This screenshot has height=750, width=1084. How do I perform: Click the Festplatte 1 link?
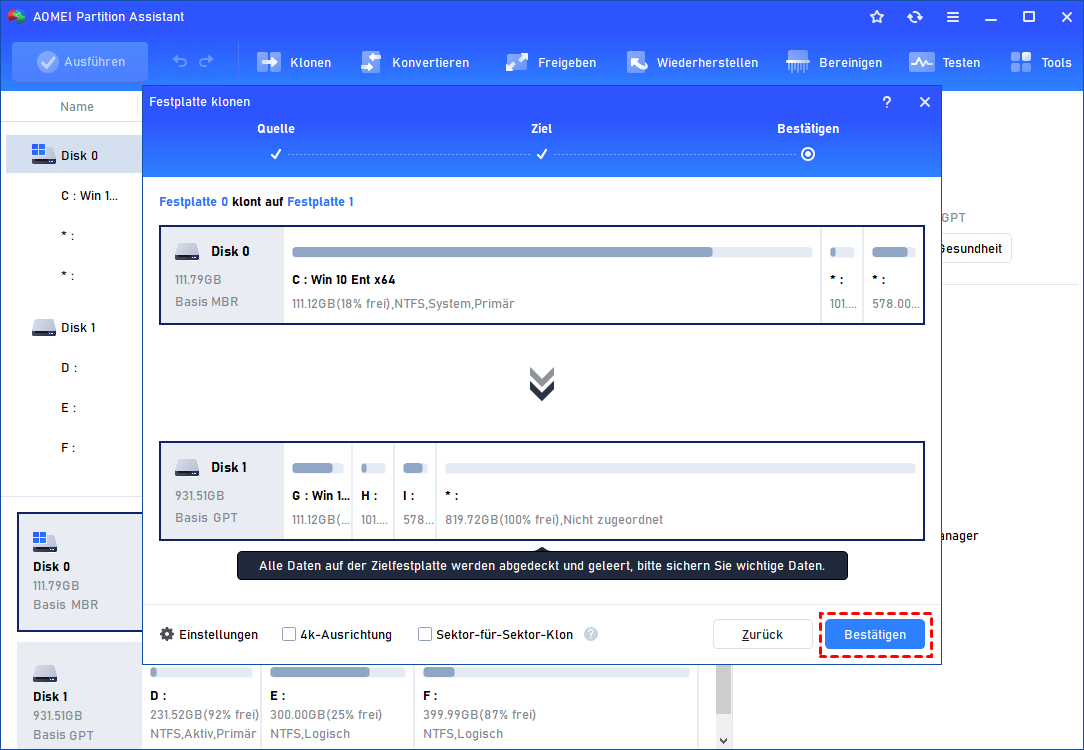[x=320, y=202]
